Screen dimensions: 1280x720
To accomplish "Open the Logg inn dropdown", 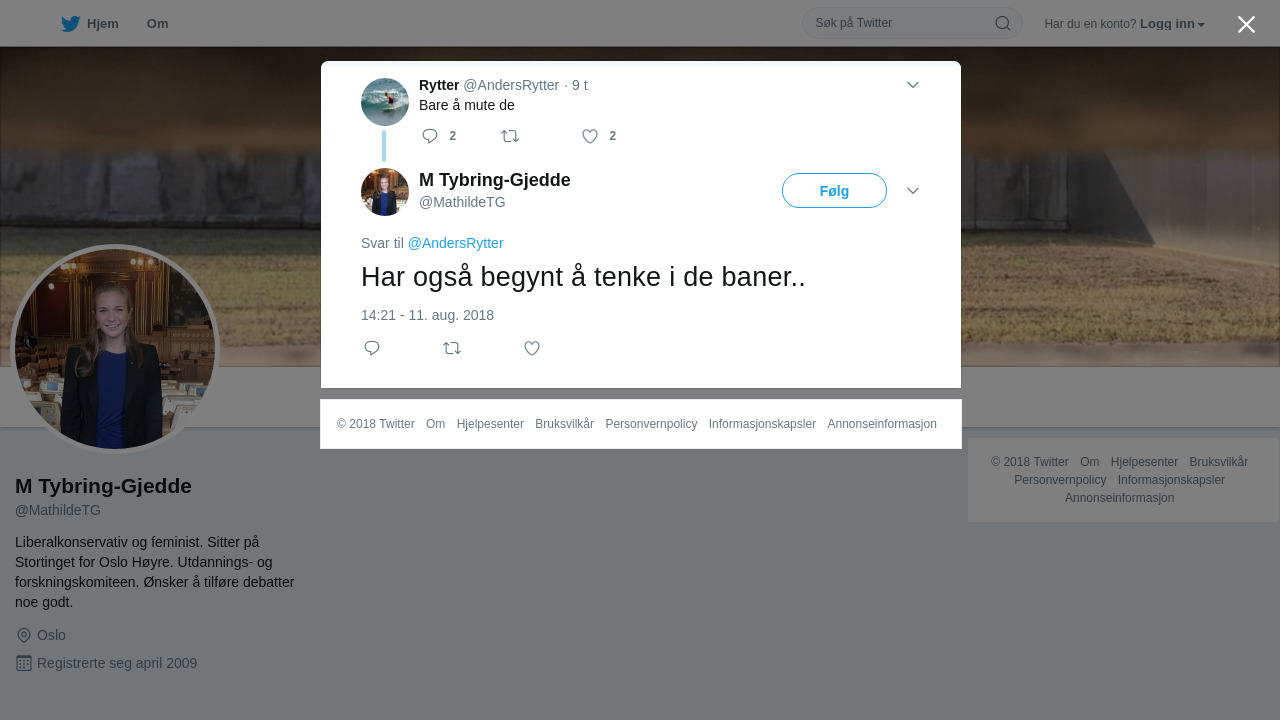I will tap(1172, 24).
